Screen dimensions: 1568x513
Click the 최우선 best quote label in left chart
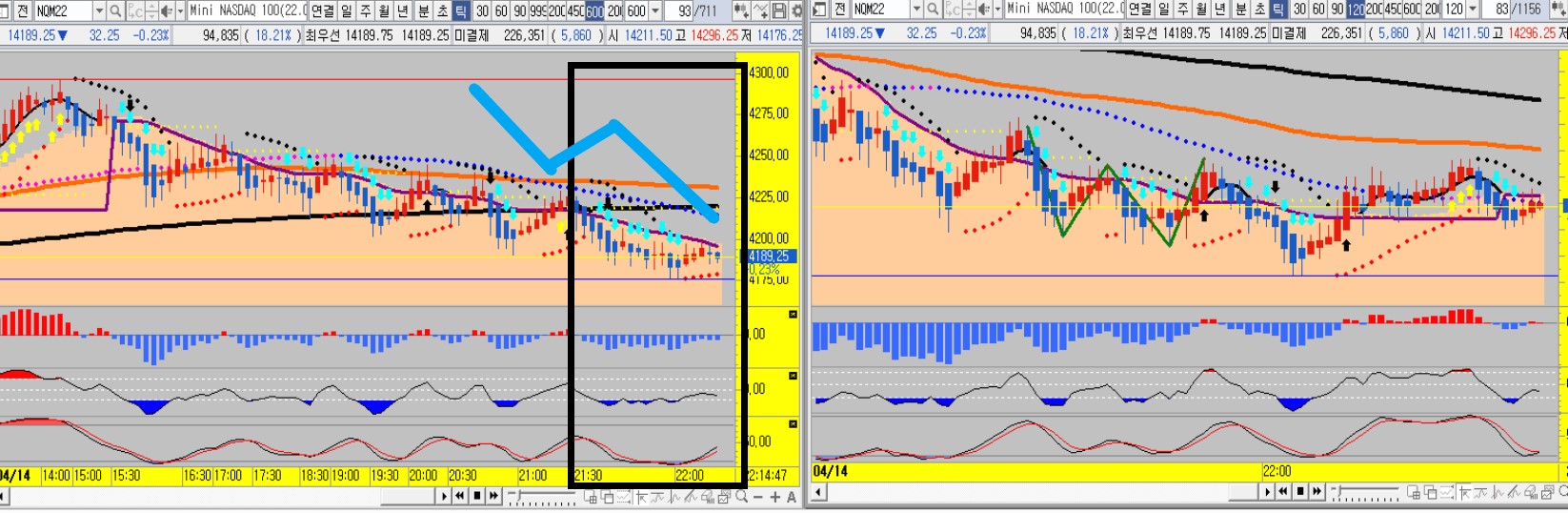pos(324,33)
